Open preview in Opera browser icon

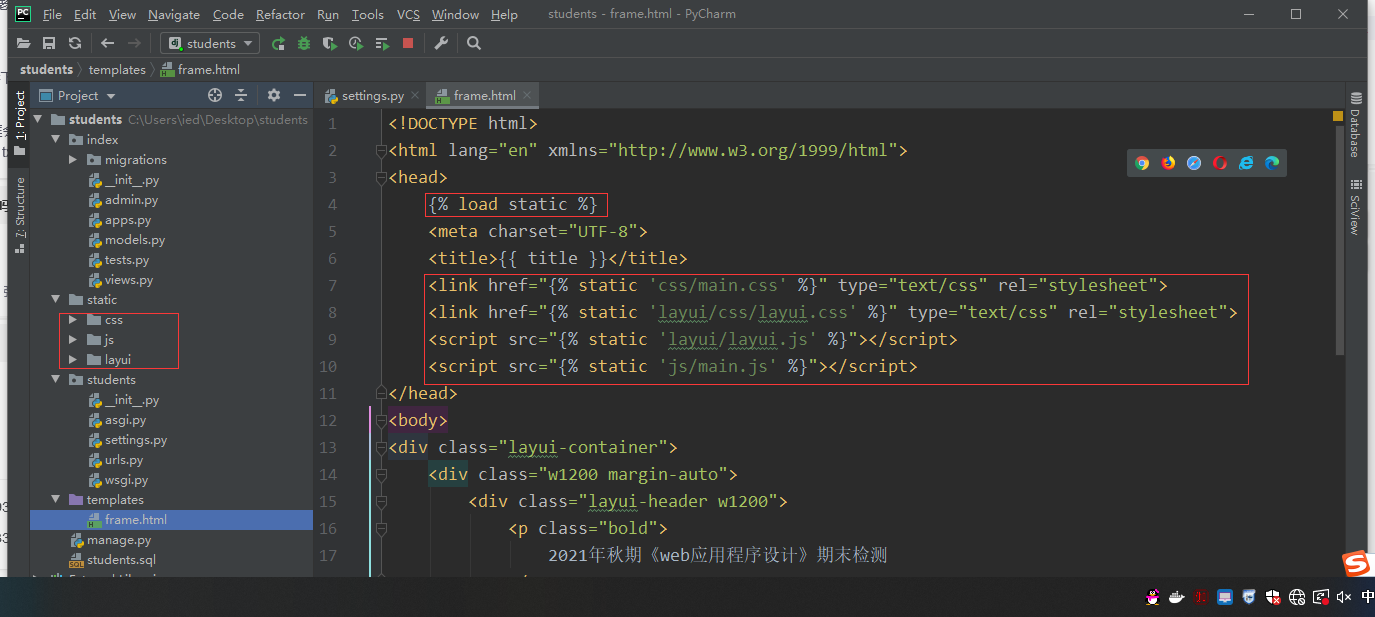1220,163
